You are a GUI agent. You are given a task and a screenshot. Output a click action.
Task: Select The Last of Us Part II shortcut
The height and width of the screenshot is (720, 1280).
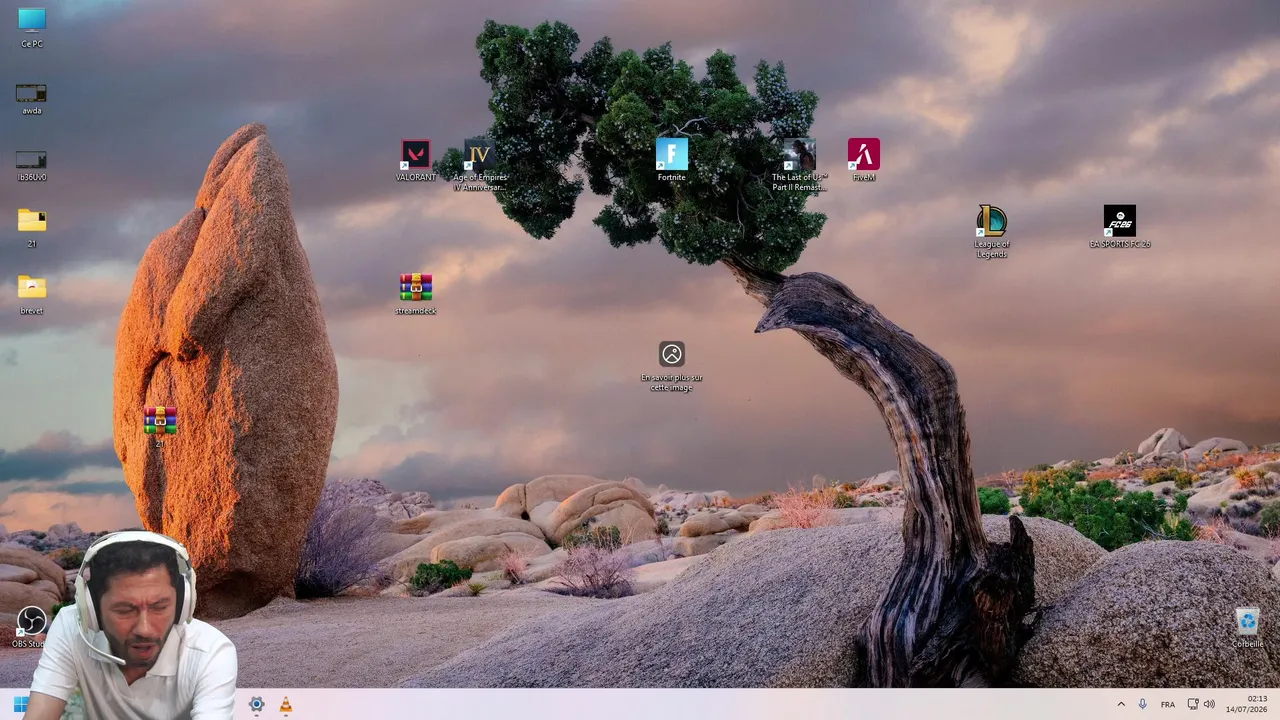(x=799, y=165)
